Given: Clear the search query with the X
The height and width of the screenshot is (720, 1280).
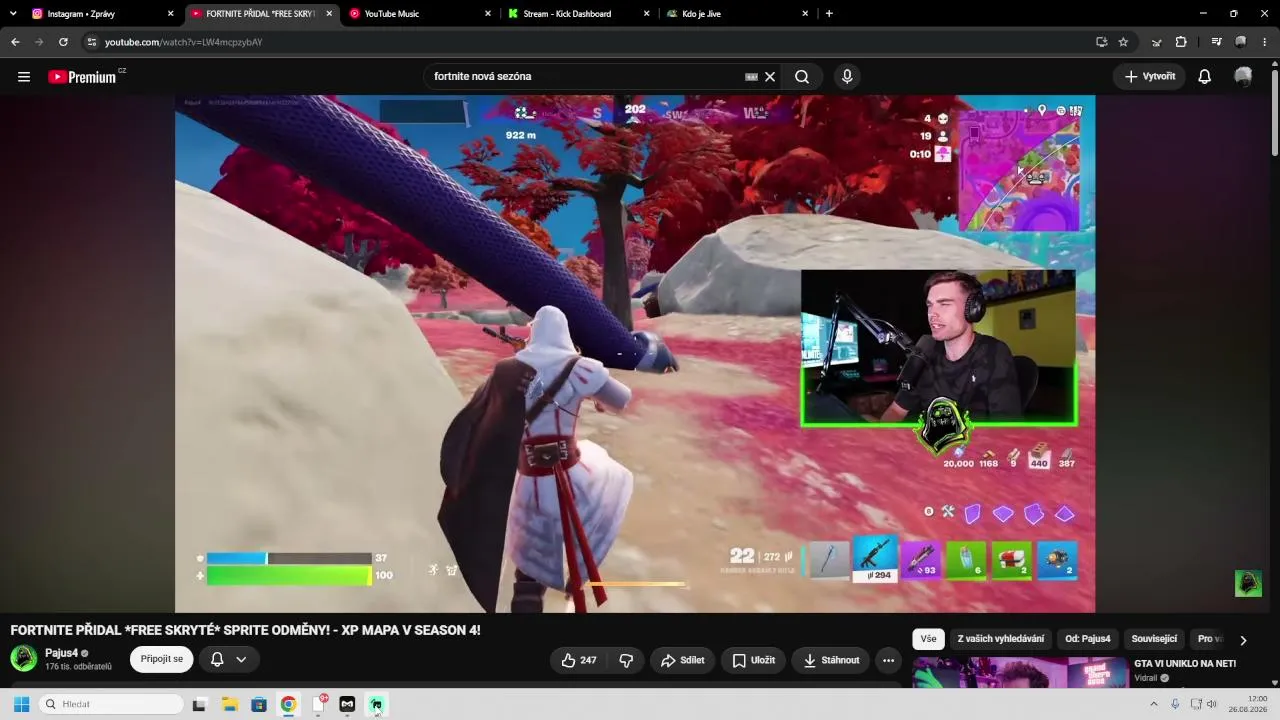Looking at the screenshot, I should pos(770,77).
